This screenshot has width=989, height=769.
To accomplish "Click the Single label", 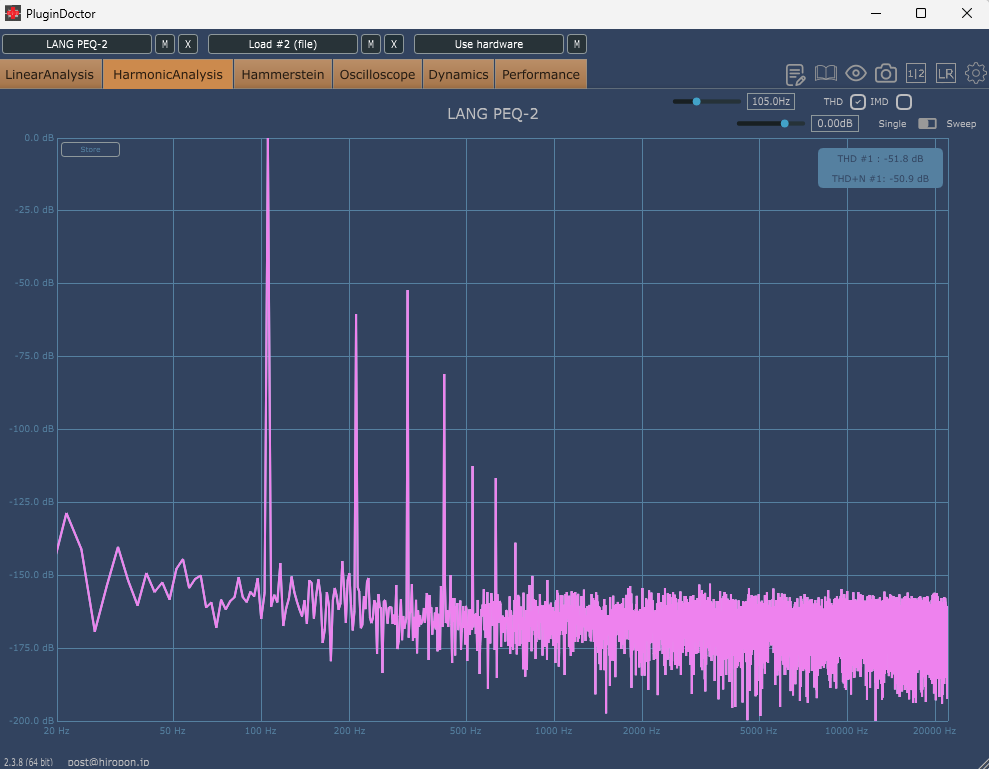I will [892, 124].
